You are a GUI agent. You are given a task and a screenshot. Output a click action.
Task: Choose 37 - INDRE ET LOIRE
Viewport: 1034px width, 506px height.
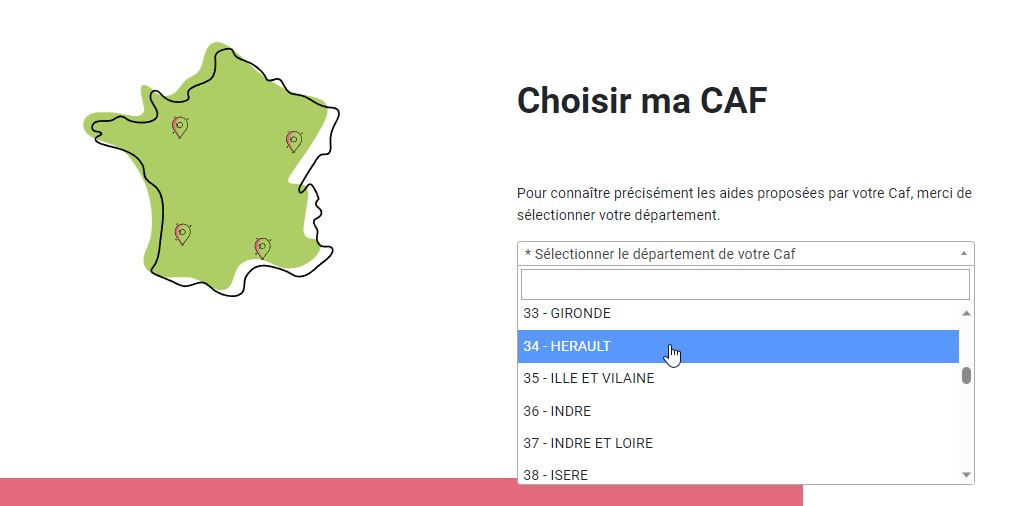pyautogui.click(x=738, y=443)
